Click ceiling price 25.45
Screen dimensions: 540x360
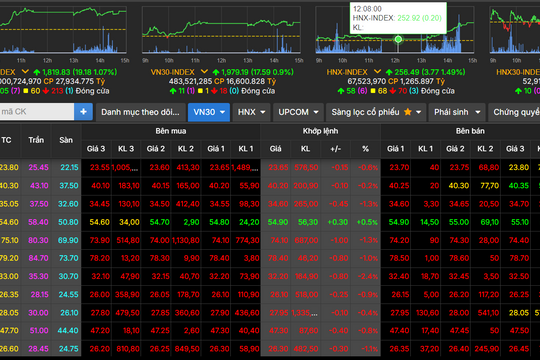tap(39, 167)
